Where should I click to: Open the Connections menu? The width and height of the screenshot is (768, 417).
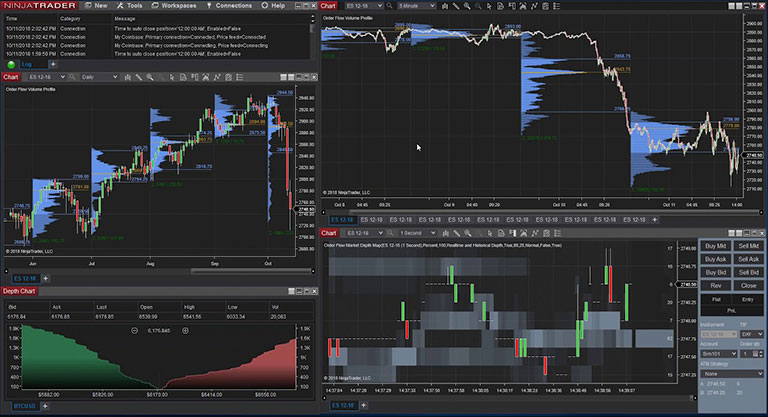tap(229, 5)
